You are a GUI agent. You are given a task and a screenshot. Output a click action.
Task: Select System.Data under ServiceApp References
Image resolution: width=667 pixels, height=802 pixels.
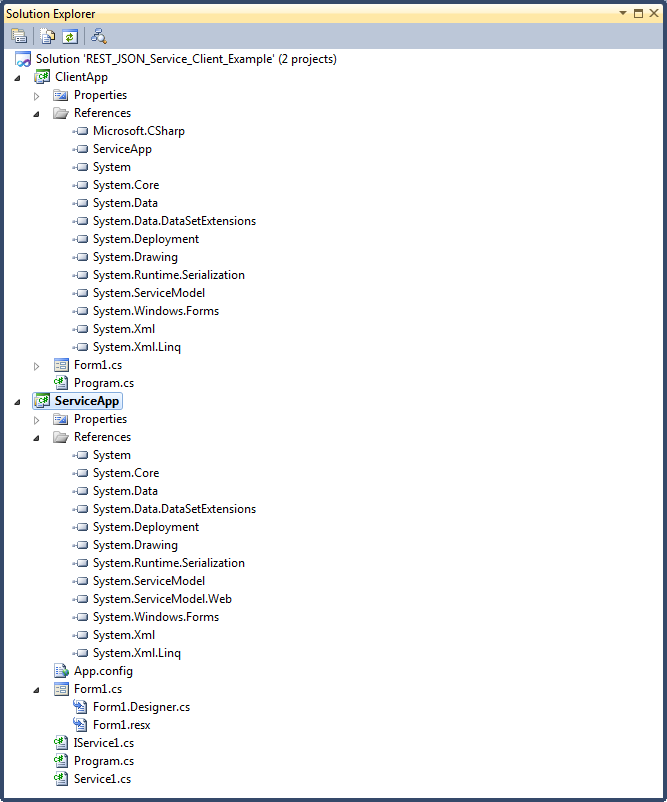[x=125, y=491]
